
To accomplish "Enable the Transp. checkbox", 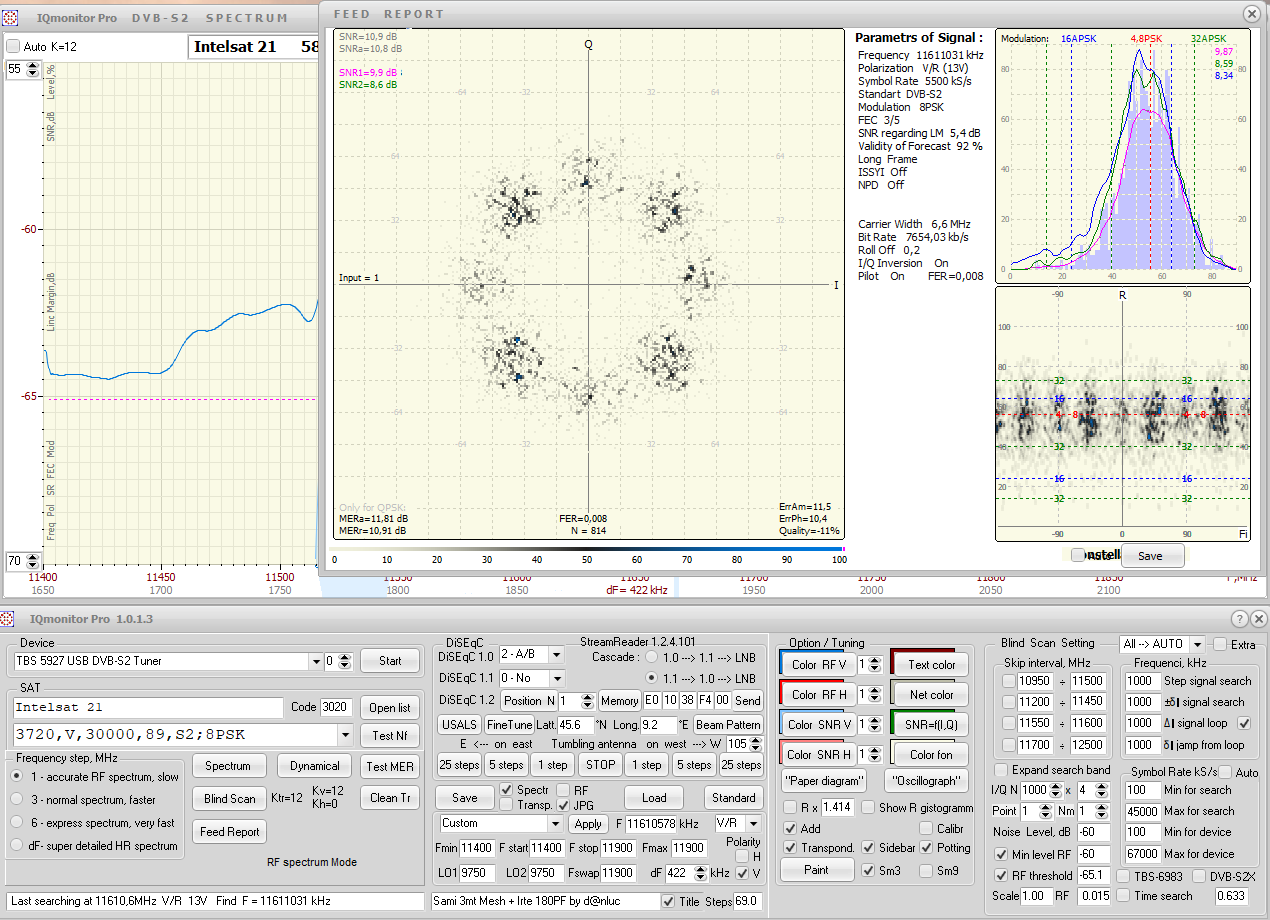I will click(507, 805).
